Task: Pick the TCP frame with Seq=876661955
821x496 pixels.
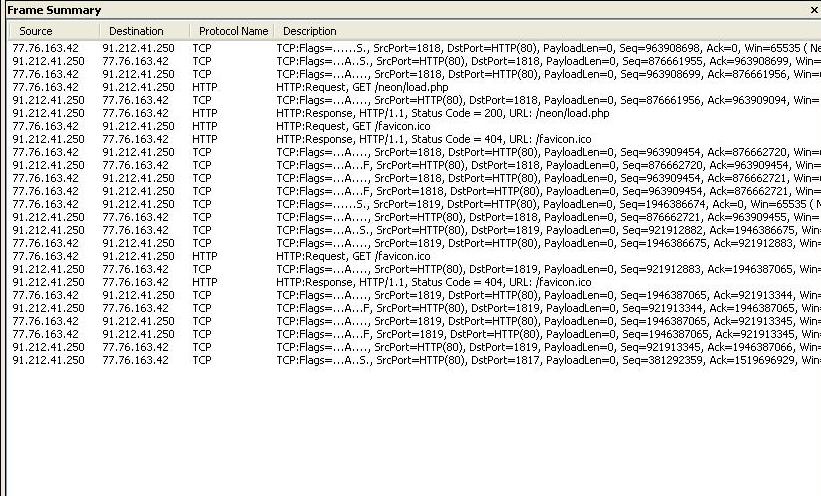Action: (x=450, y=61)
